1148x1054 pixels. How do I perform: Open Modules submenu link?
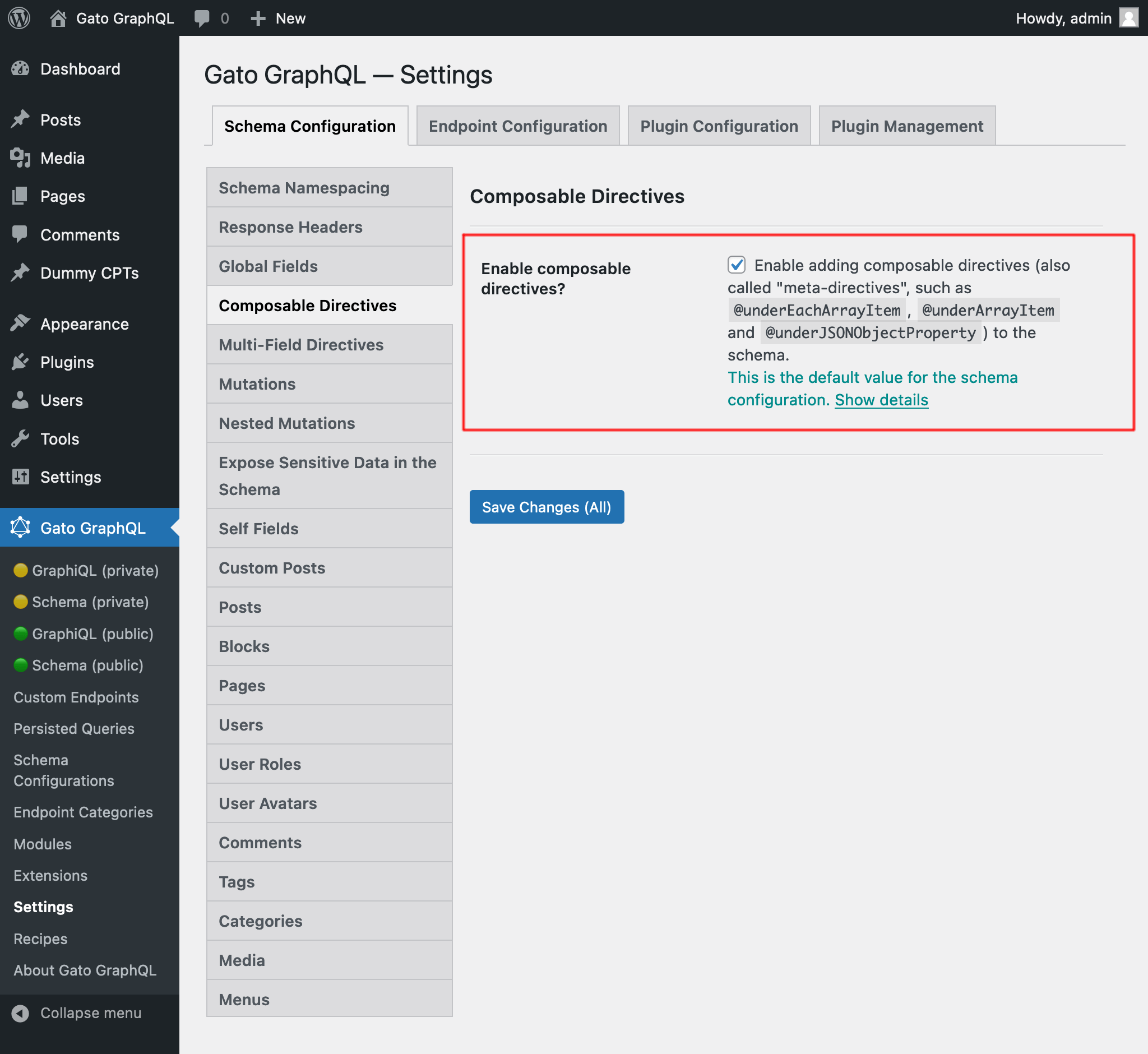click(x=42, y=844)
